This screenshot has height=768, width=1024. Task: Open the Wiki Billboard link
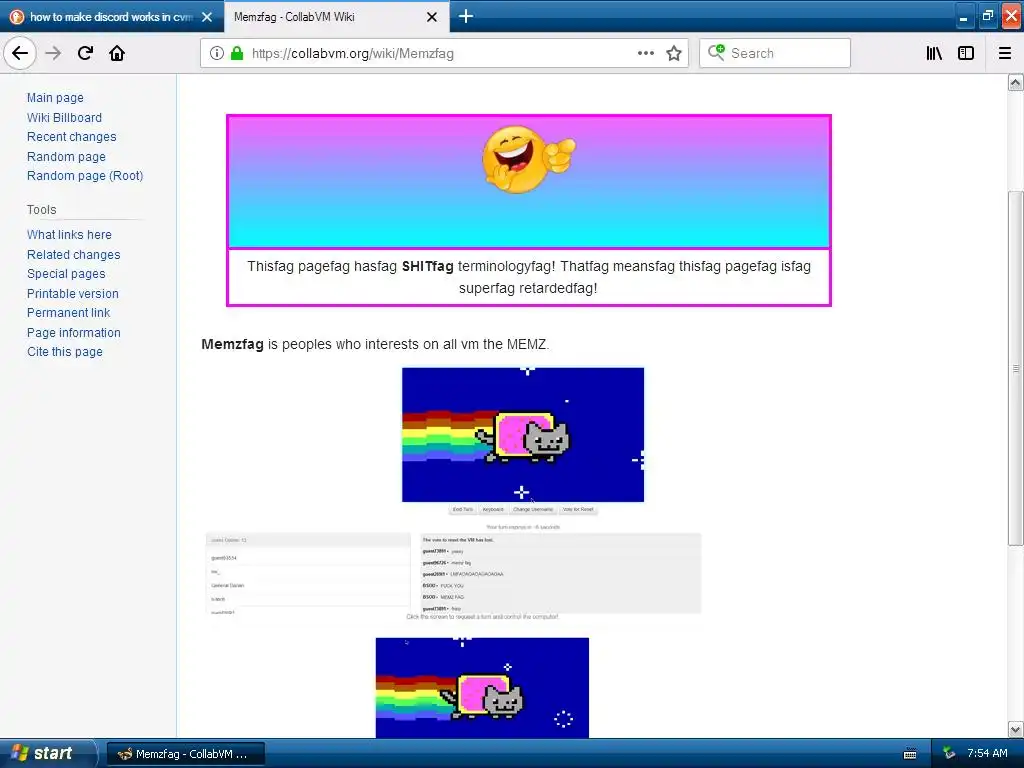pos(64,118)
